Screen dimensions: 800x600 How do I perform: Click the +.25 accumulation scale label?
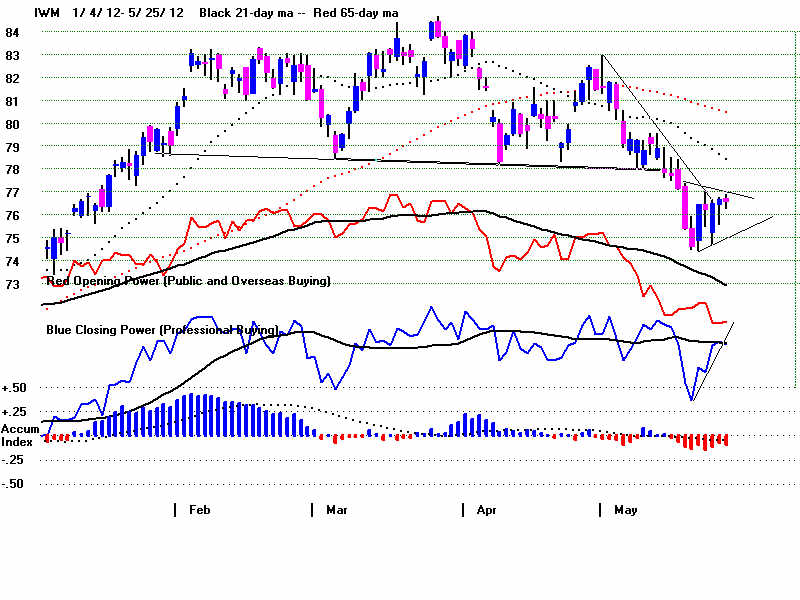click(15, 412)
